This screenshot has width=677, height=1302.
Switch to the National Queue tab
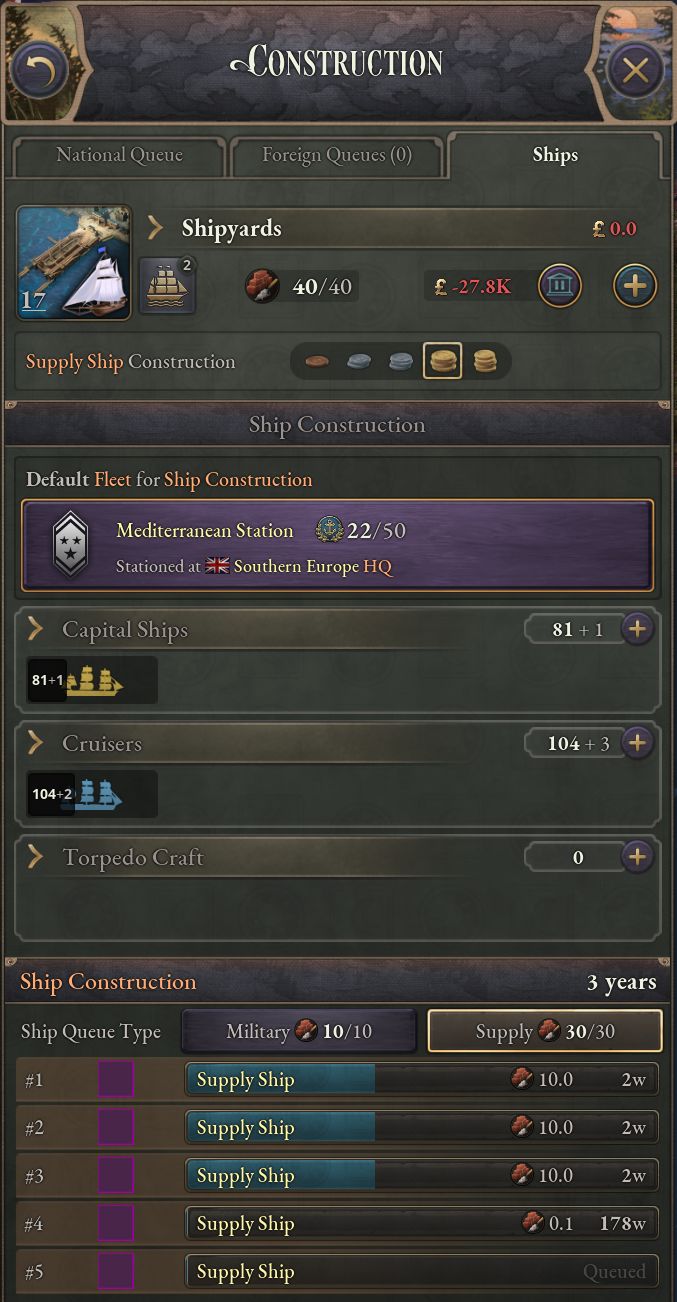click(x=119, y=155)
